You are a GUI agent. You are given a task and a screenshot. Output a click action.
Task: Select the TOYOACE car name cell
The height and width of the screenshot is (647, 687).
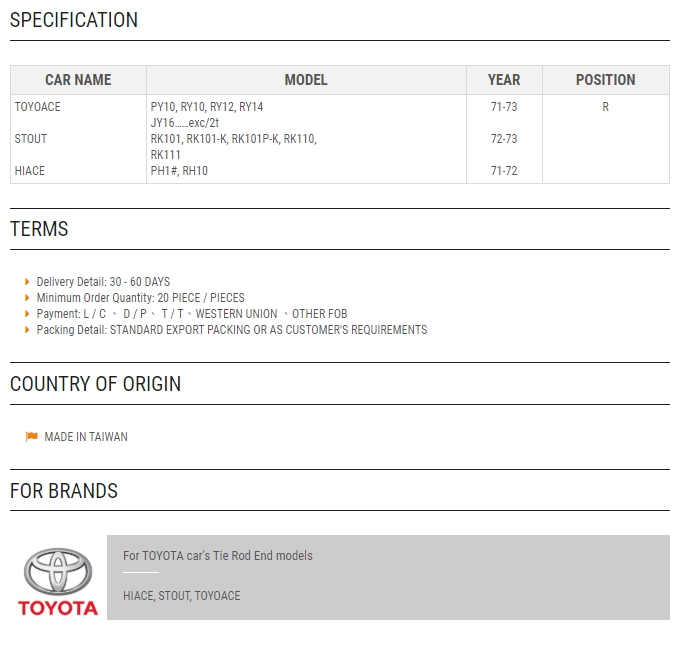click(x=38, y=107)
